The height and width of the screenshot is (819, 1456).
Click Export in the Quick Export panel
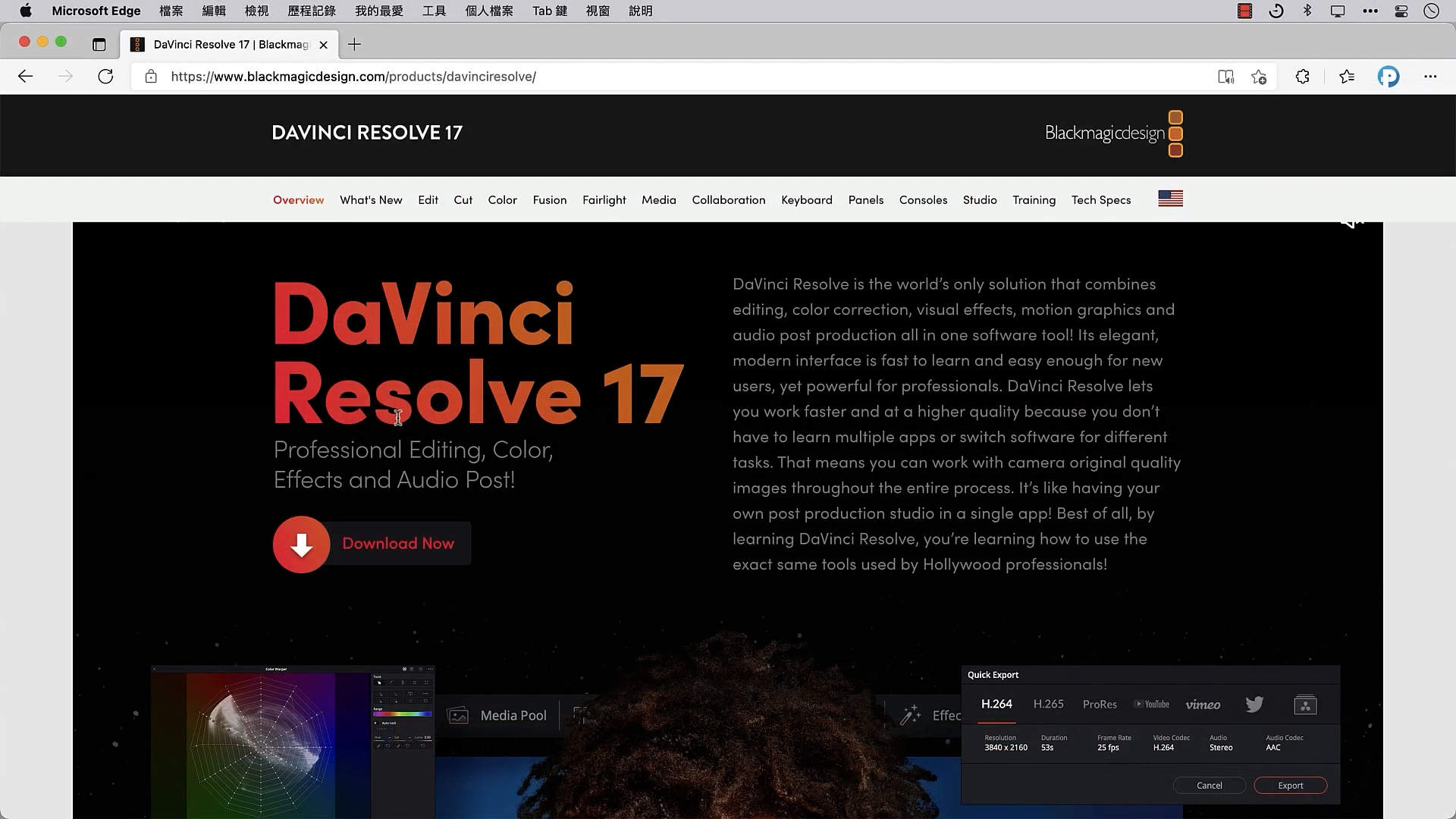(x=1290, y=785)
